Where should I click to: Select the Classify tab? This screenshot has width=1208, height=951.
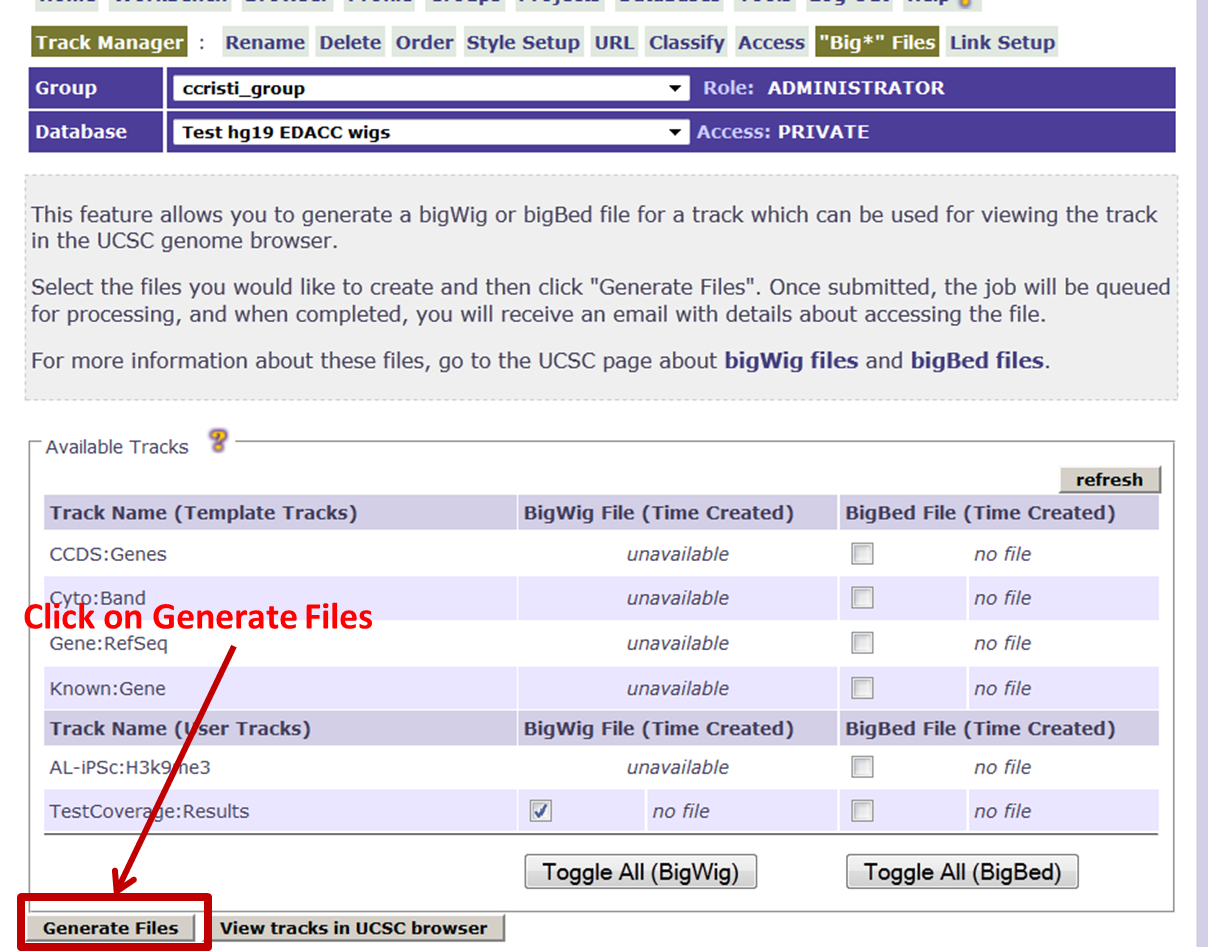(686, 43)
